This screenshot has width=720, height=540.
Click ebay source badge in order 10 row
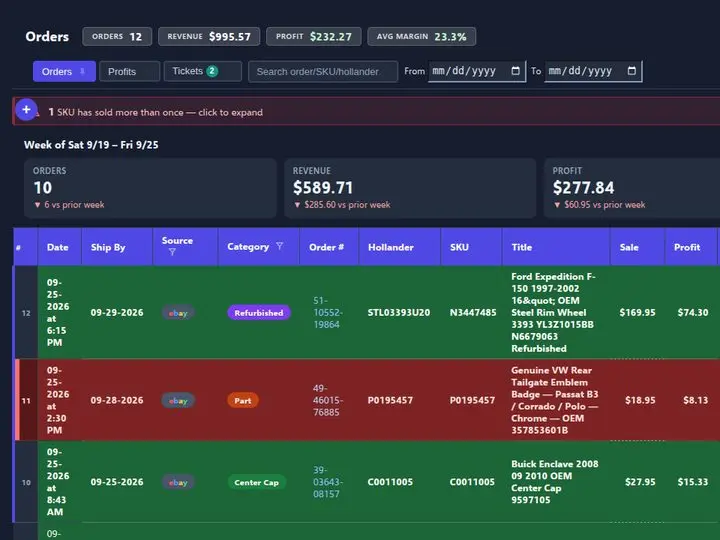178,483
